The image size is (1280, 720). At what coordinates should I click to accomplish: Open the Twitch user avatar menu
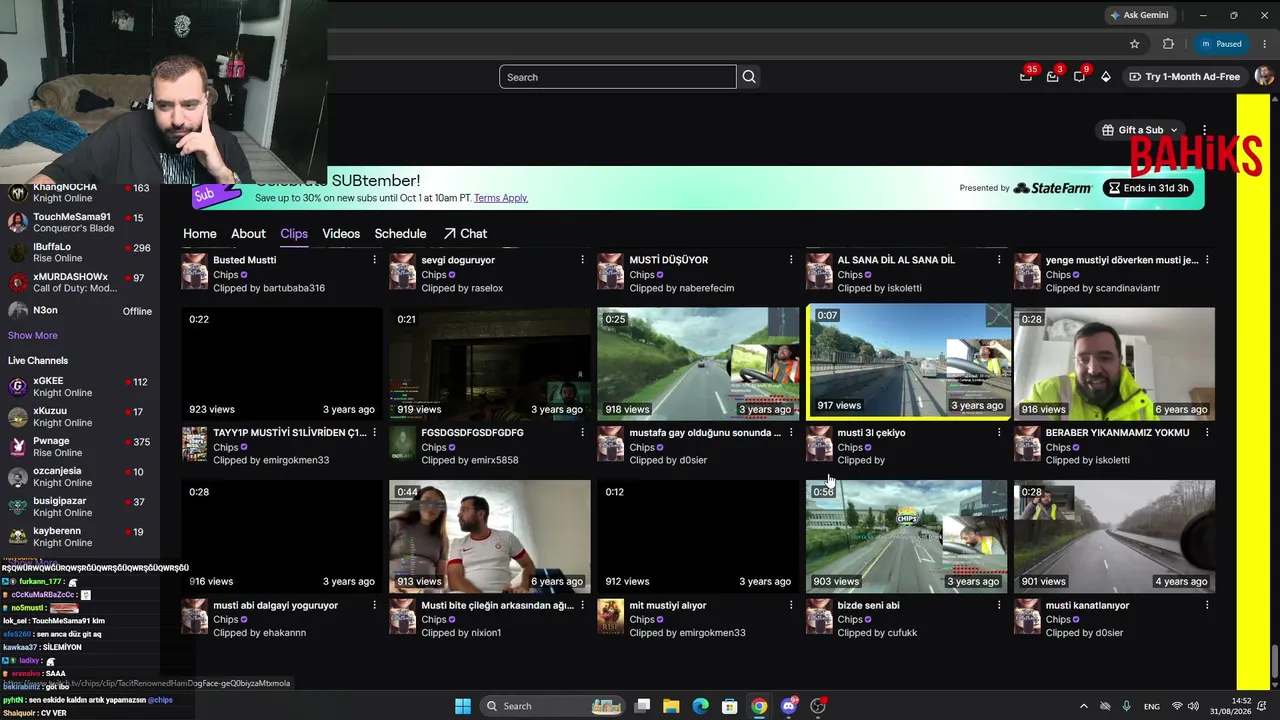pos(1264,76)
